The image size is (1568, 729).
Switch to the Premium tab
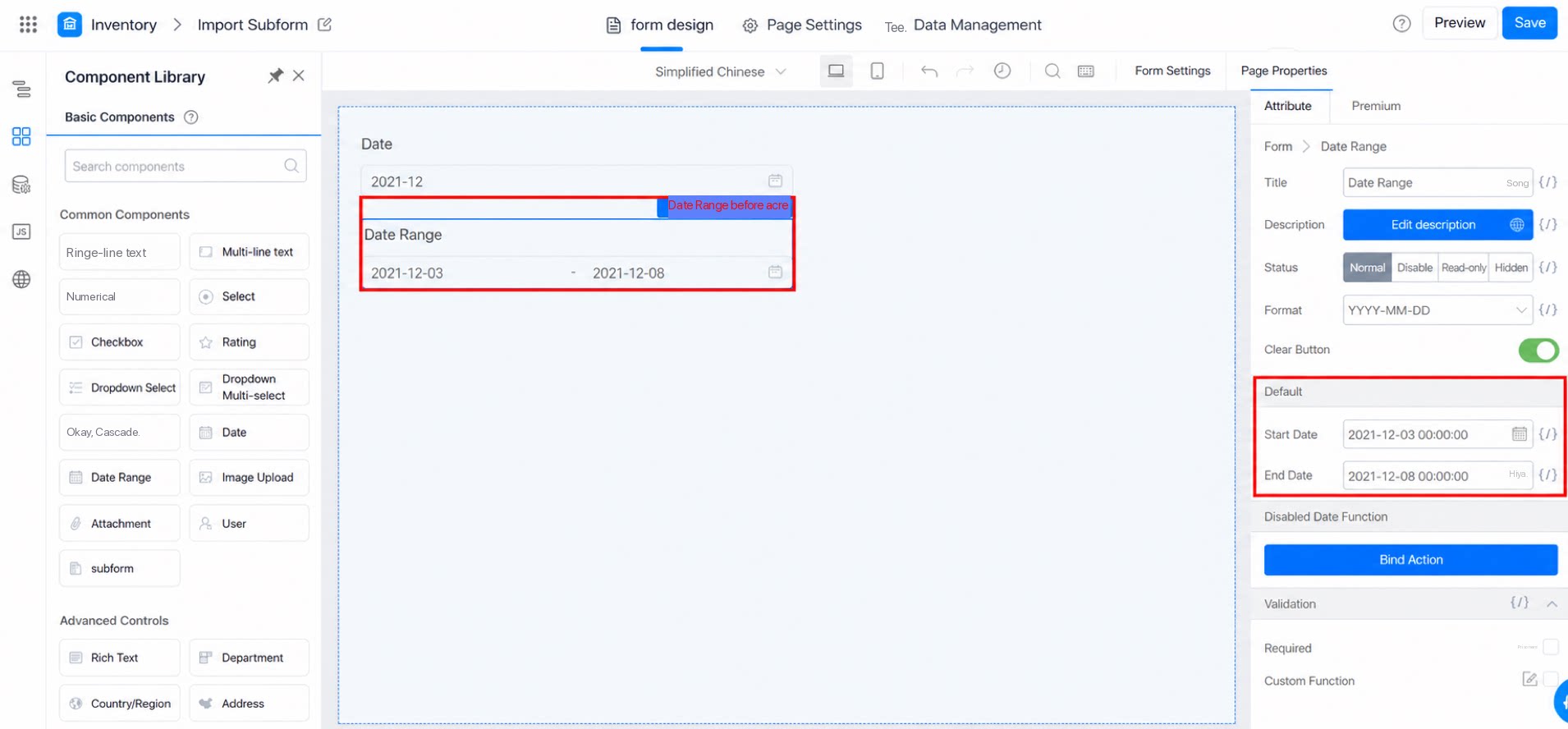1376,106
